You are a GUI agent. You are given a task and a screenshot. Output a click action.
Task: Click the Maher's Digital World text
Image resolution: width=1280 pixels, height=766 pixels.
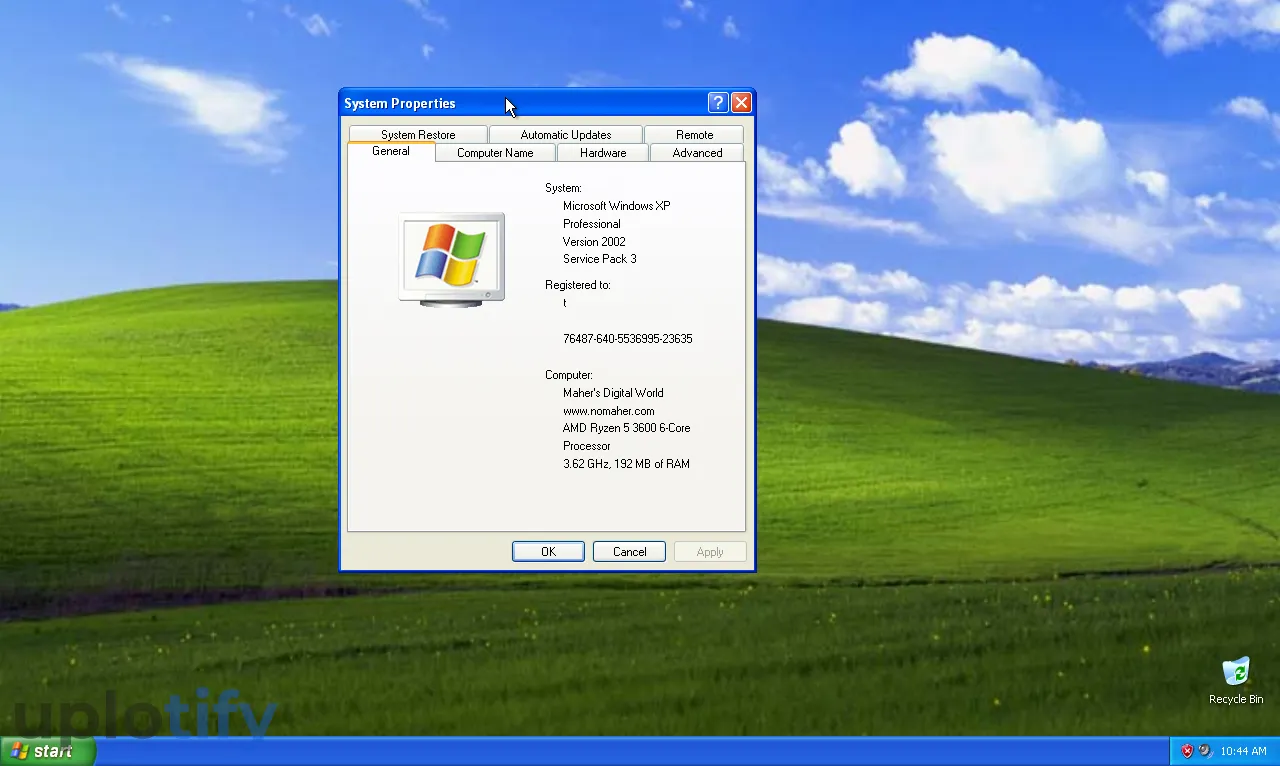click(613, 393)
